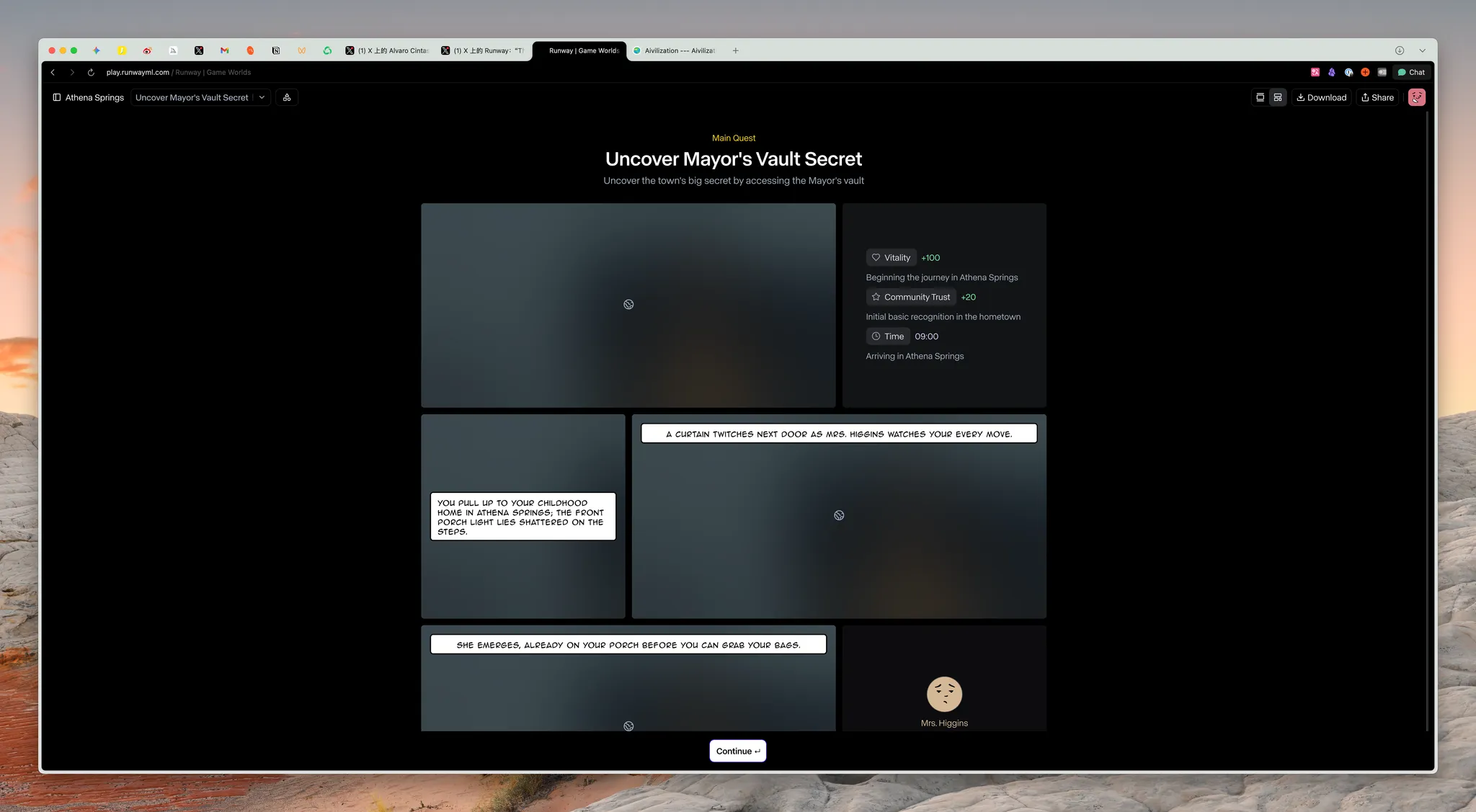Viewport: 1476px width, 812px height.
Task: Click the Share button
Action: point(1377,97)
